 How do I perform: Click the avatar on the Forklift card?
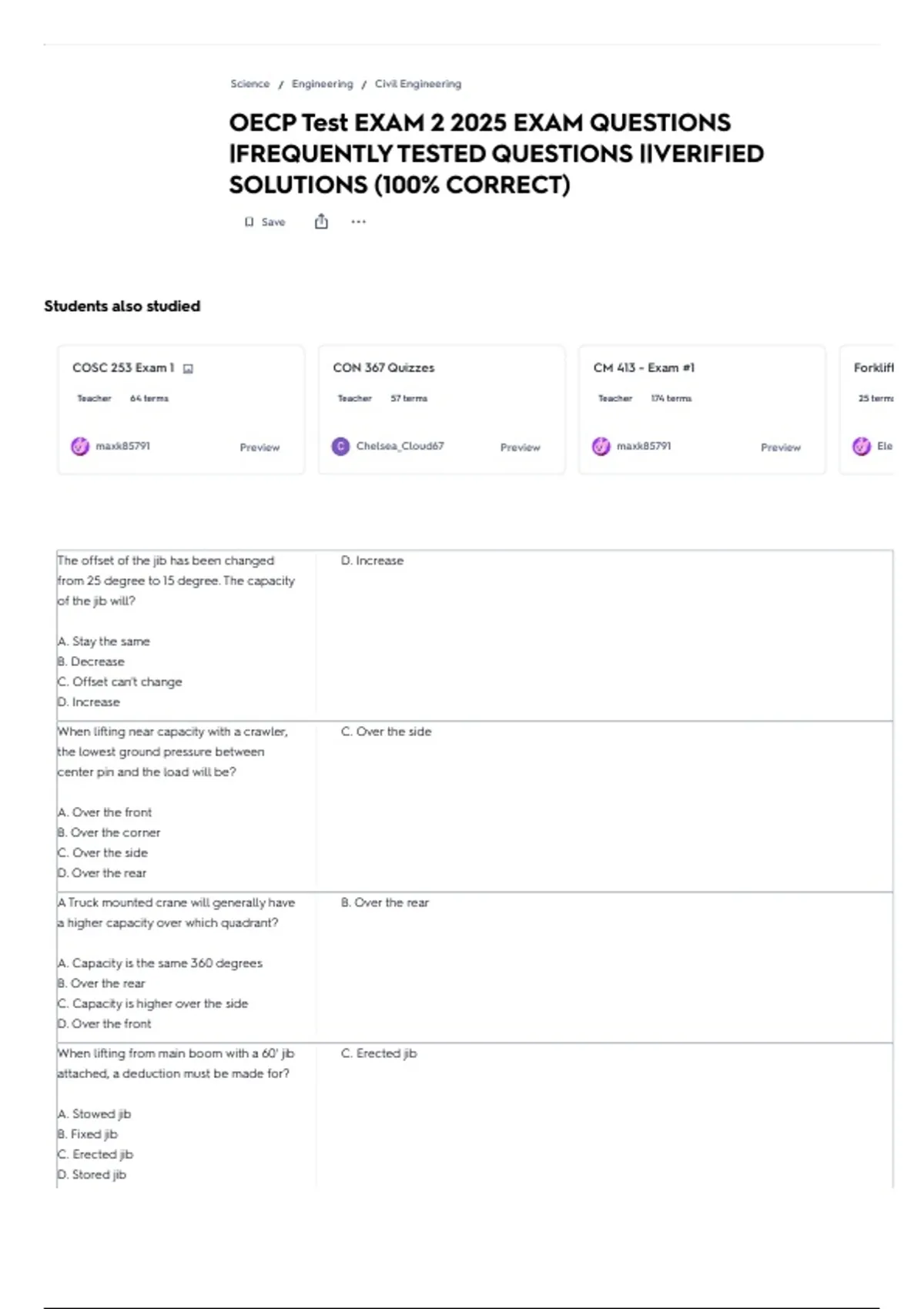point(862,446)
